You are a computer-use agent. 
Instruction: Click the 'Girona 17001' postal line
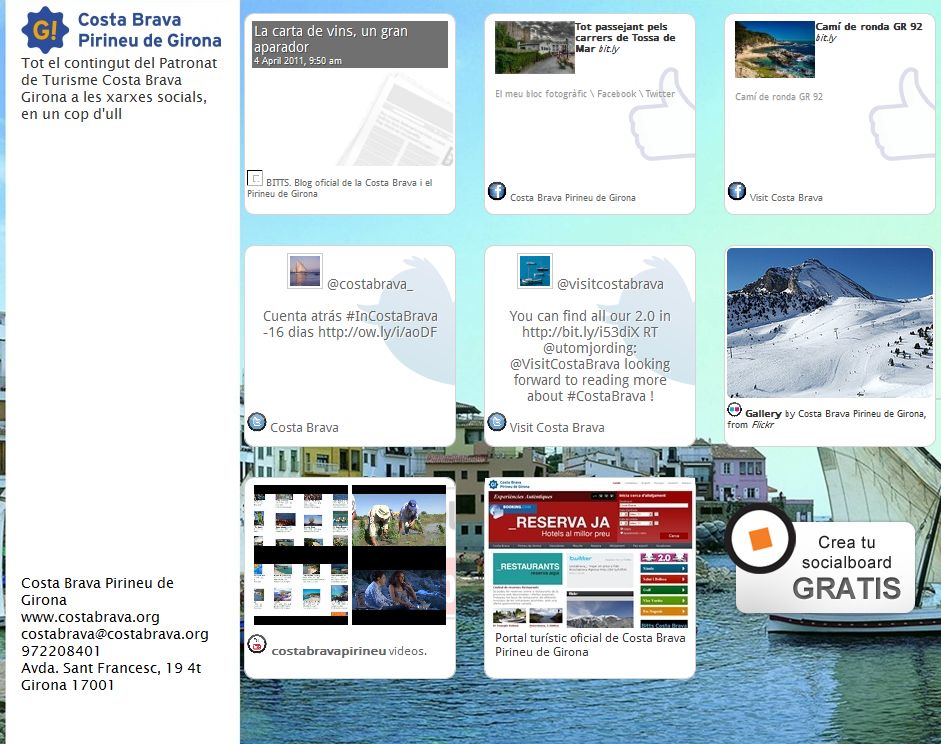click(x=67, y=685)
